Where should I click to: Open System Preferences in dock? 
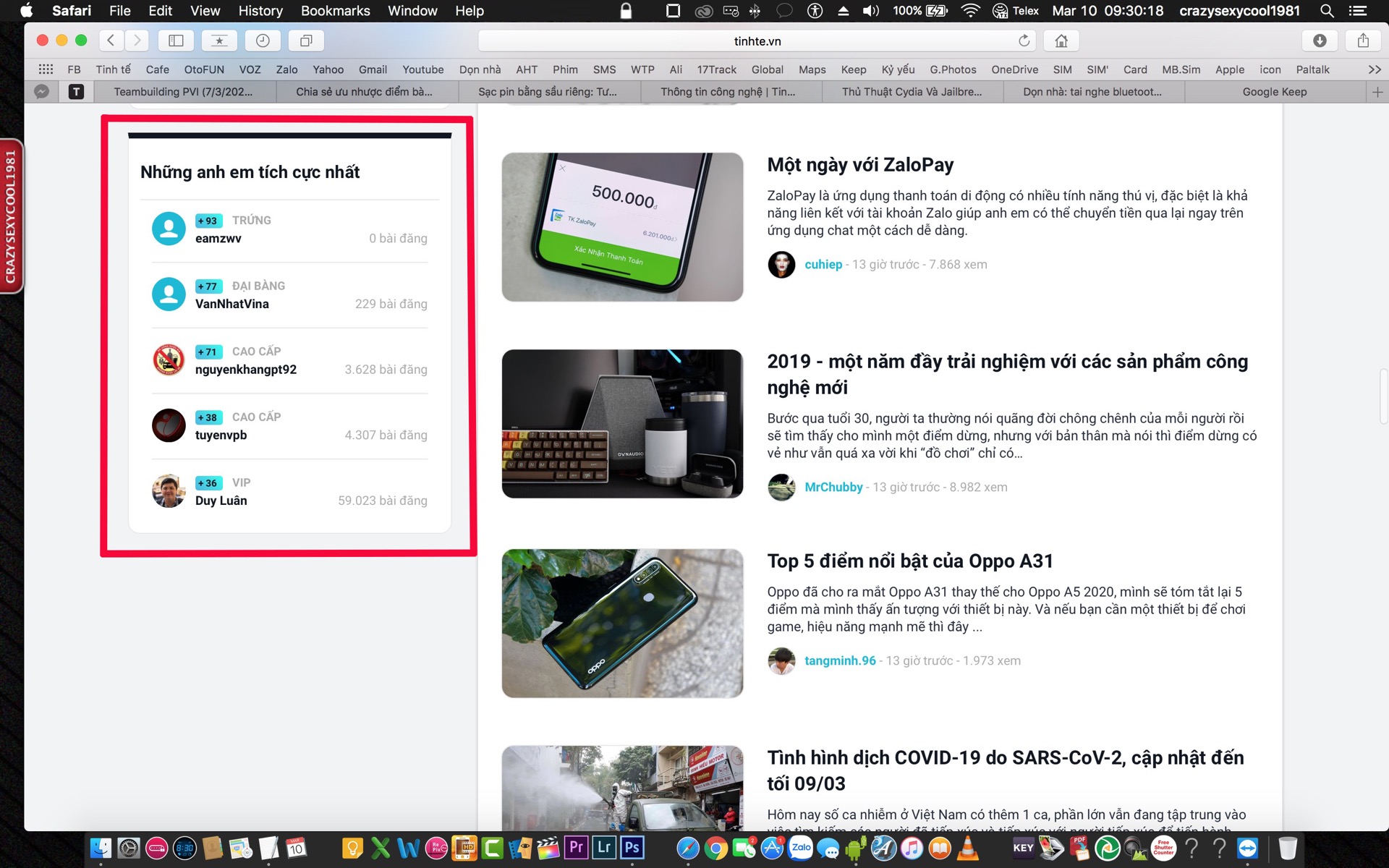tap(129, 848)
